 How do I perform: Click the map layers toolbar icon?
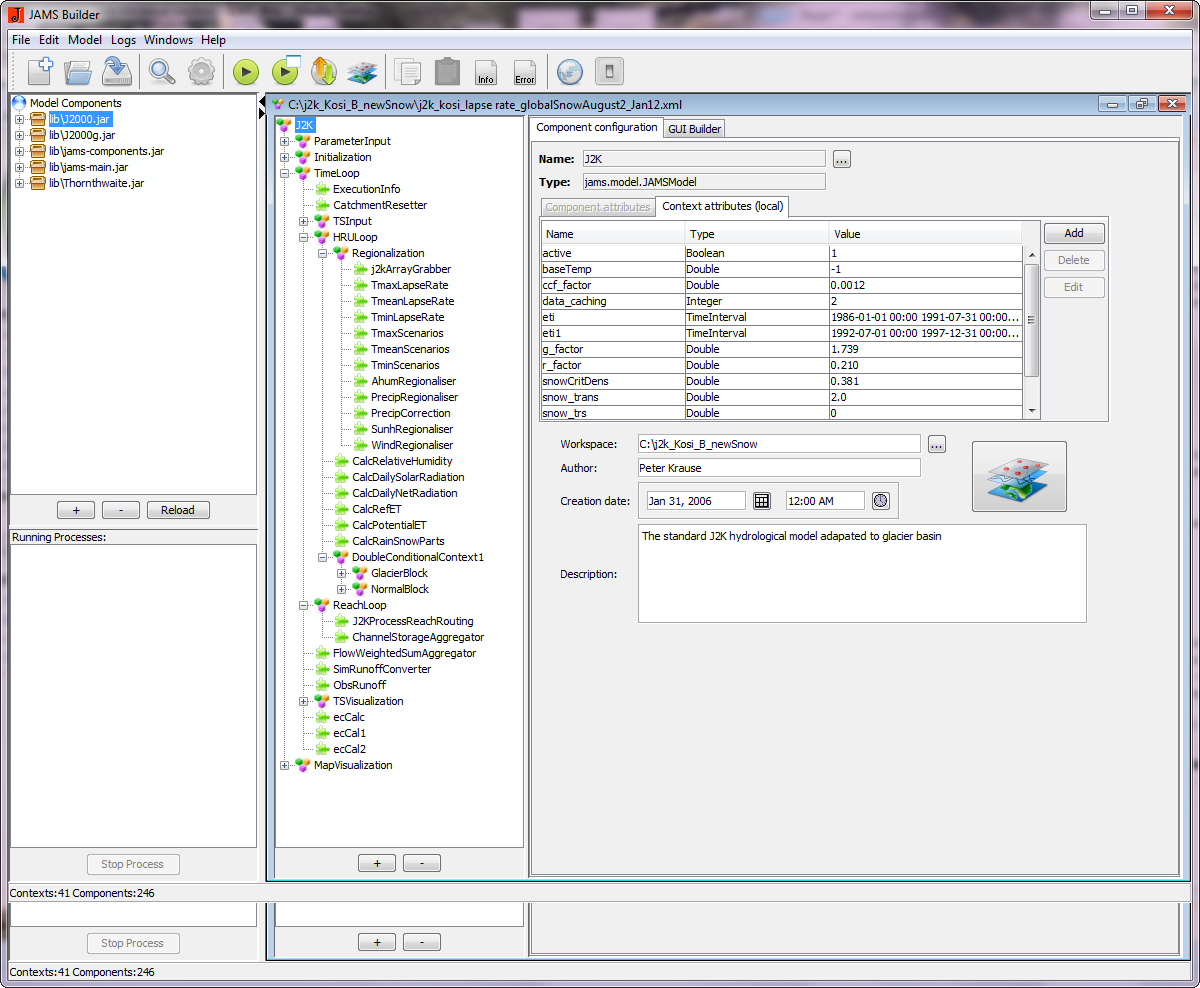click(362, 72)
